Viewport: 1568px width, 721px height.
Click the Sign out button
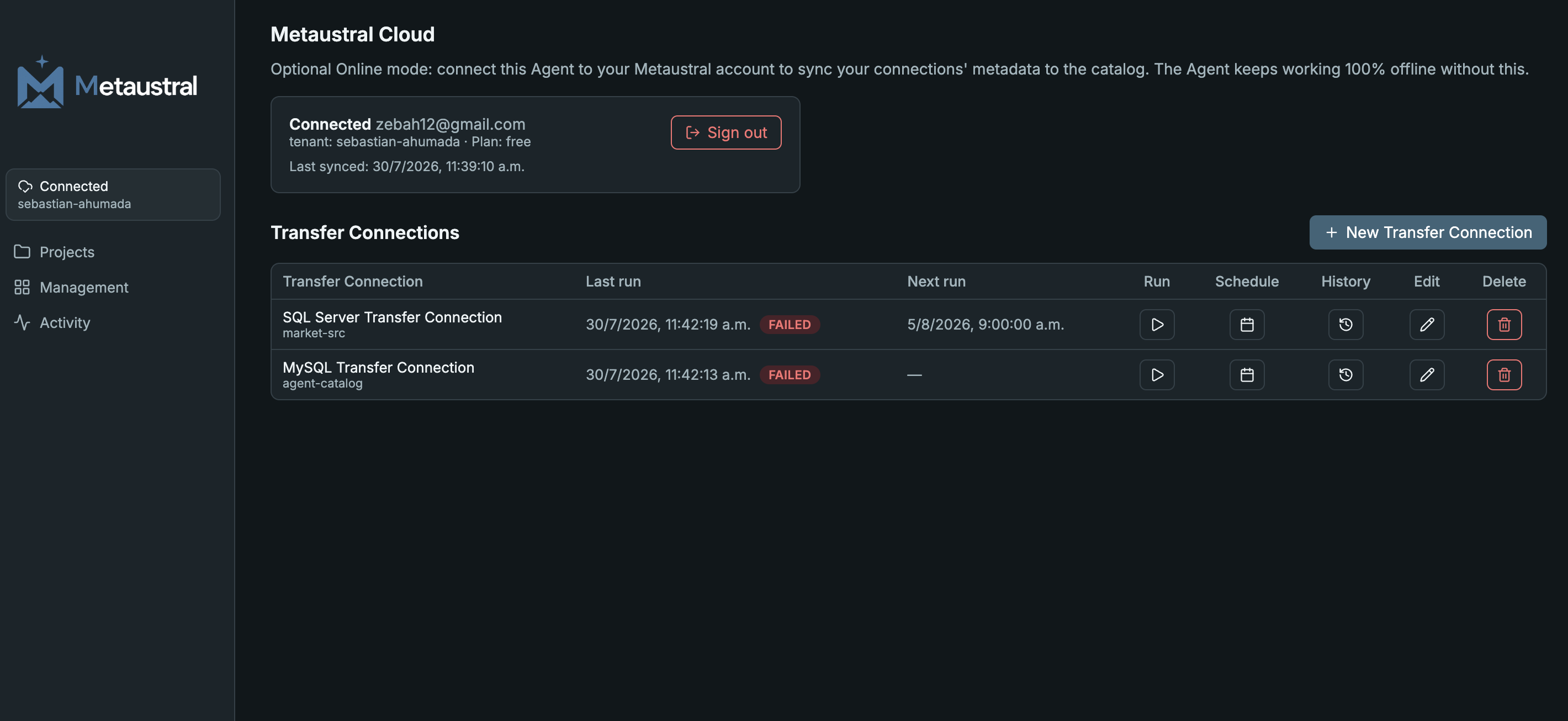[725, 132]
